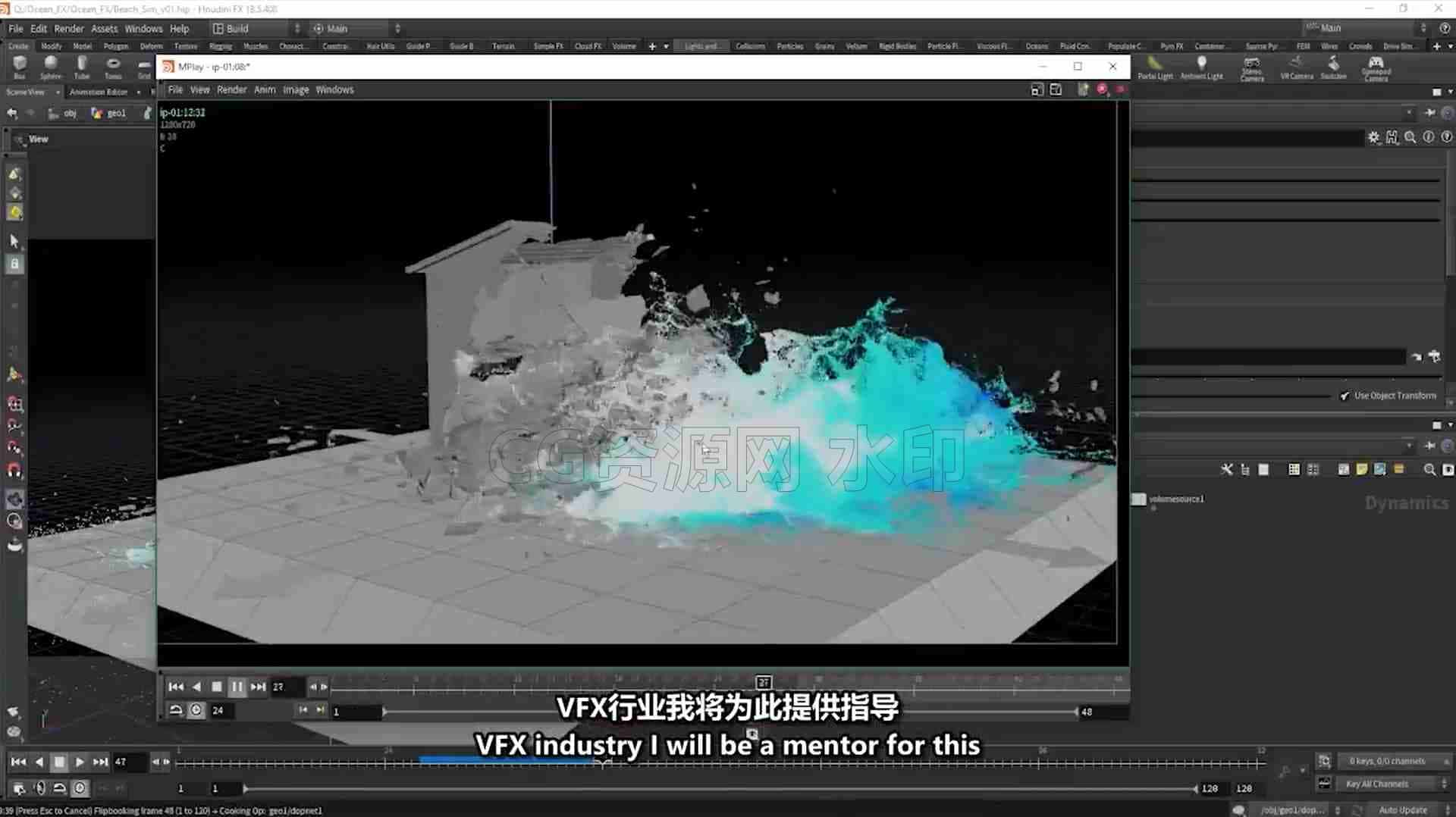Click the parameter pane search magnifier icon
Image resolution: width=1456 pixels, height=817 pixels.
[1410, 137]
